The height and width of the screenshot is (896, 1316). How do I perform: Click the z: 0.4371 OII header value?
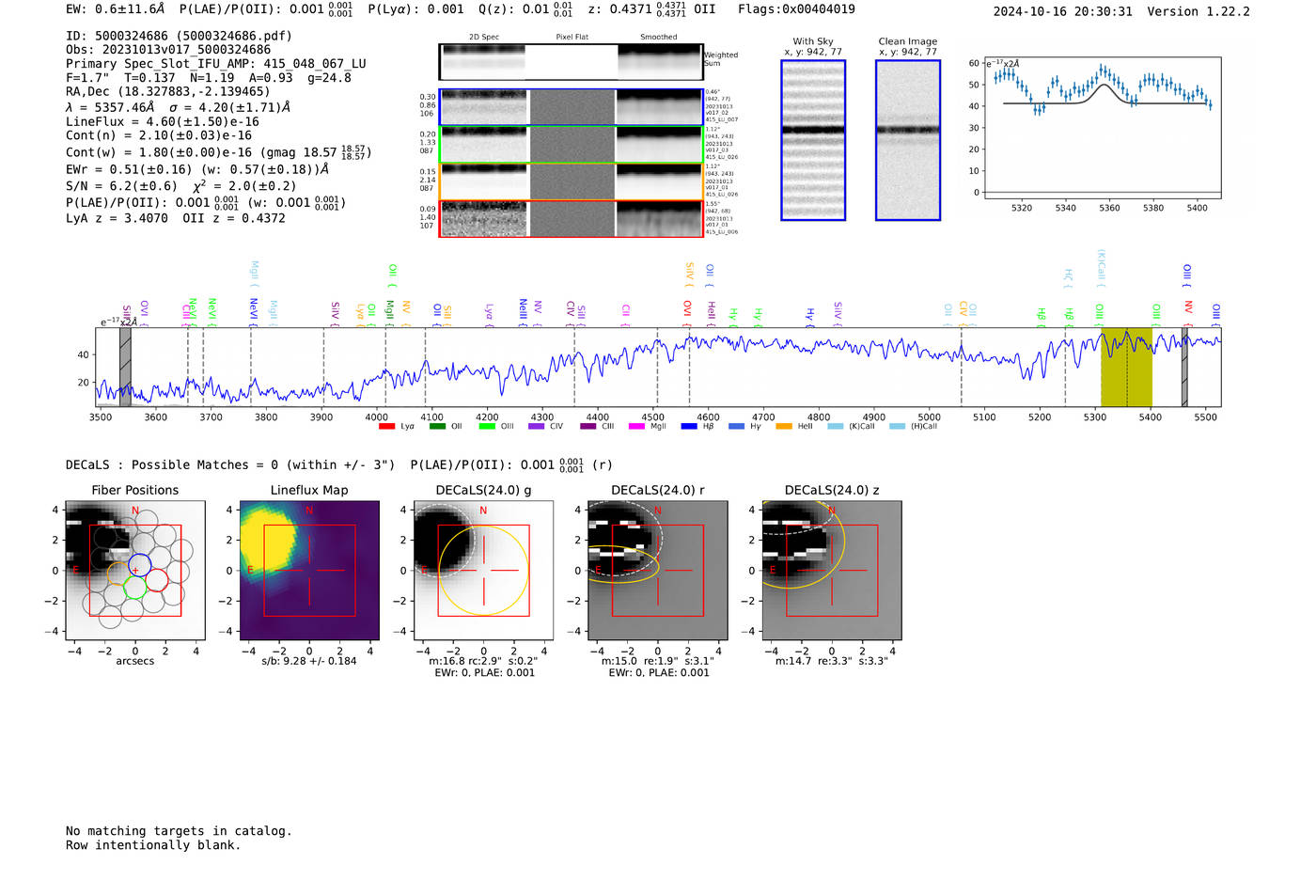coord(651,9)
